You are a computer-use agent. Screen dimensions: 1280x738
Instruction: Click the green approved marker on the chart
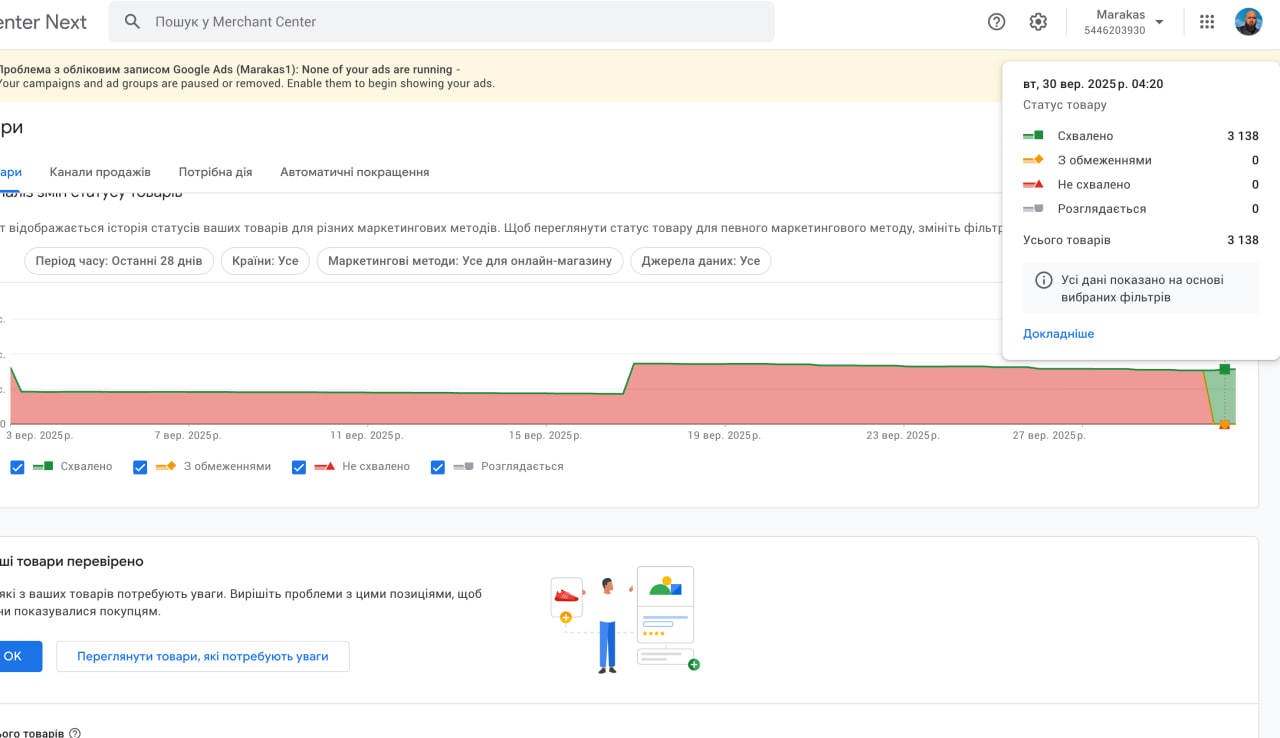1225,369
